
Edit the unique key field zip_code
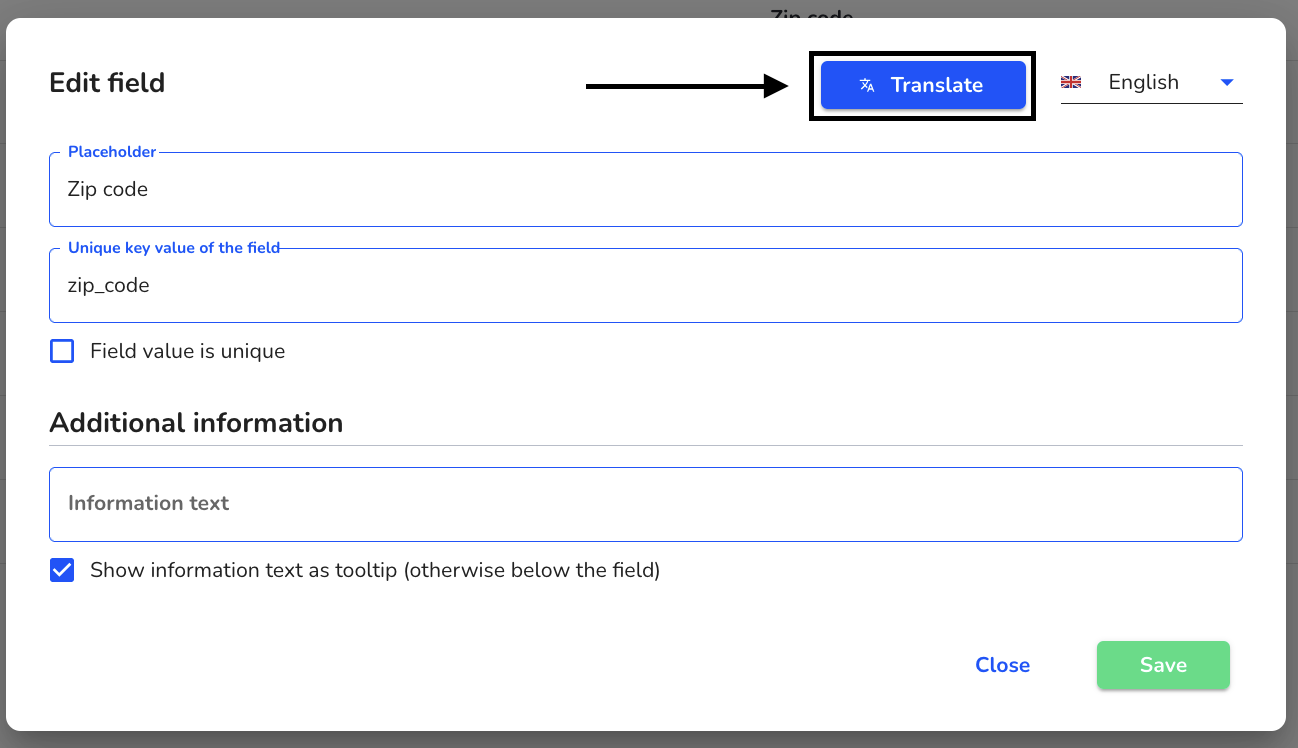(646, 285)
